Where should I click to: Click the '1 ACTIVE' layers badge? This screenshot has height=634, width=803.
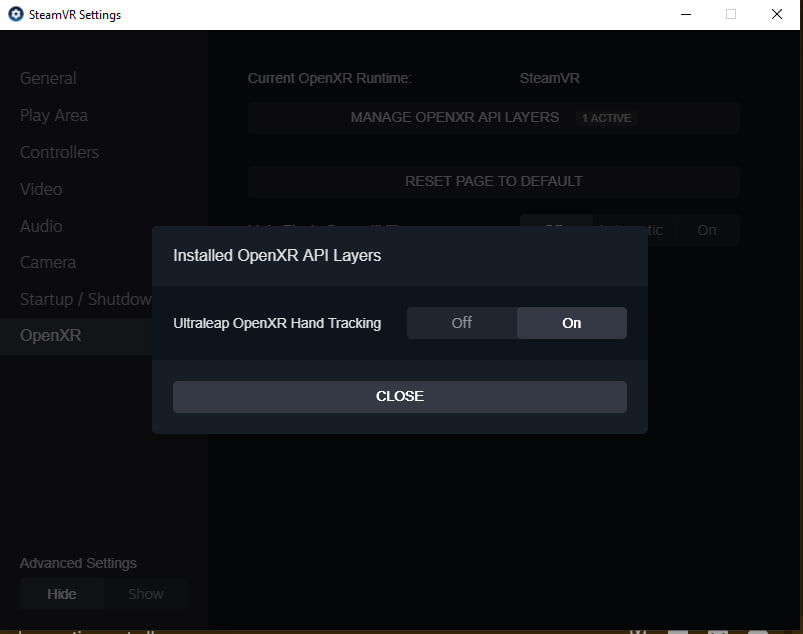tap(606, 118)
